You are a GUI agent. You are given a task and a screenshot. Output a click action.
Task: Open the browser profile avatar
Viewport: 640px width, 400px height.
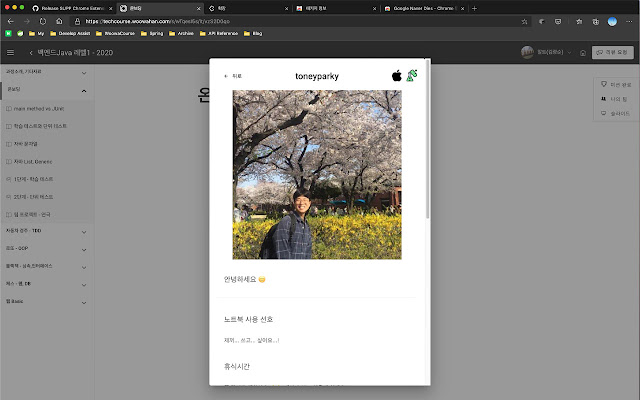coord(612,22)
